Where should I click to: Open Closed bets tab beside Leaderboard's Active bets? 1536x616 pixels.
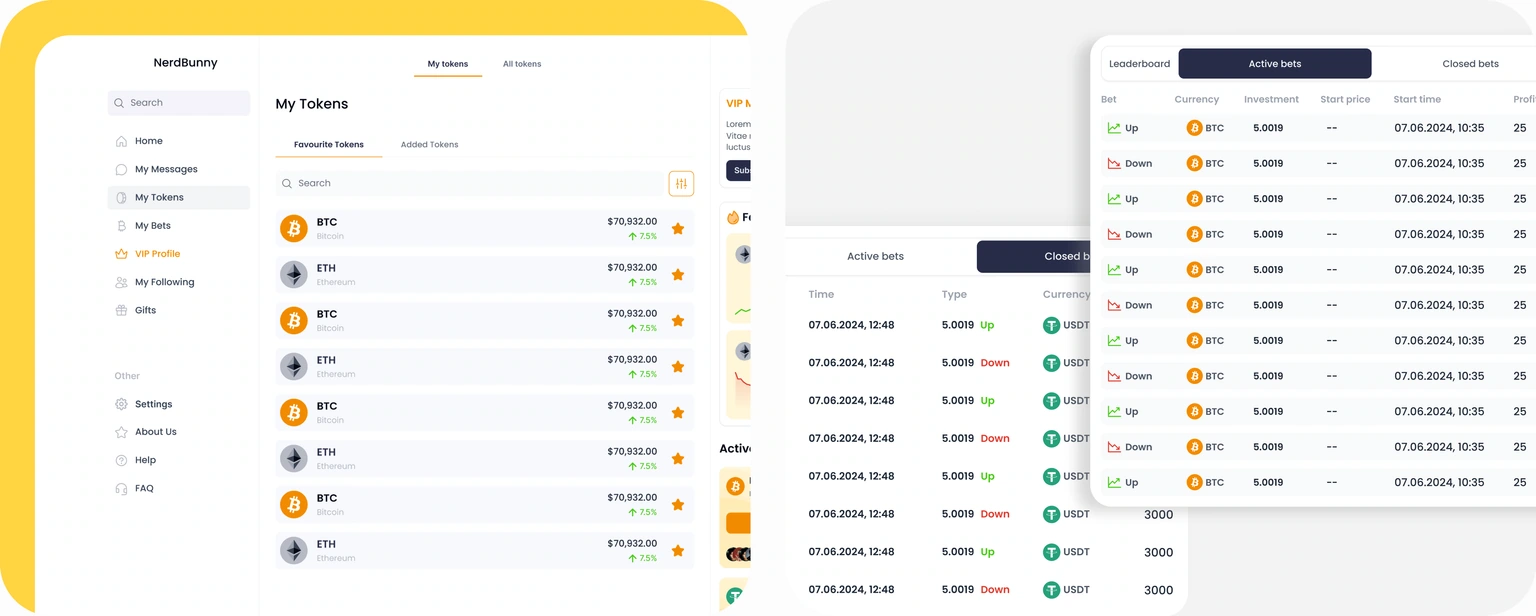tap(1470, 63)
